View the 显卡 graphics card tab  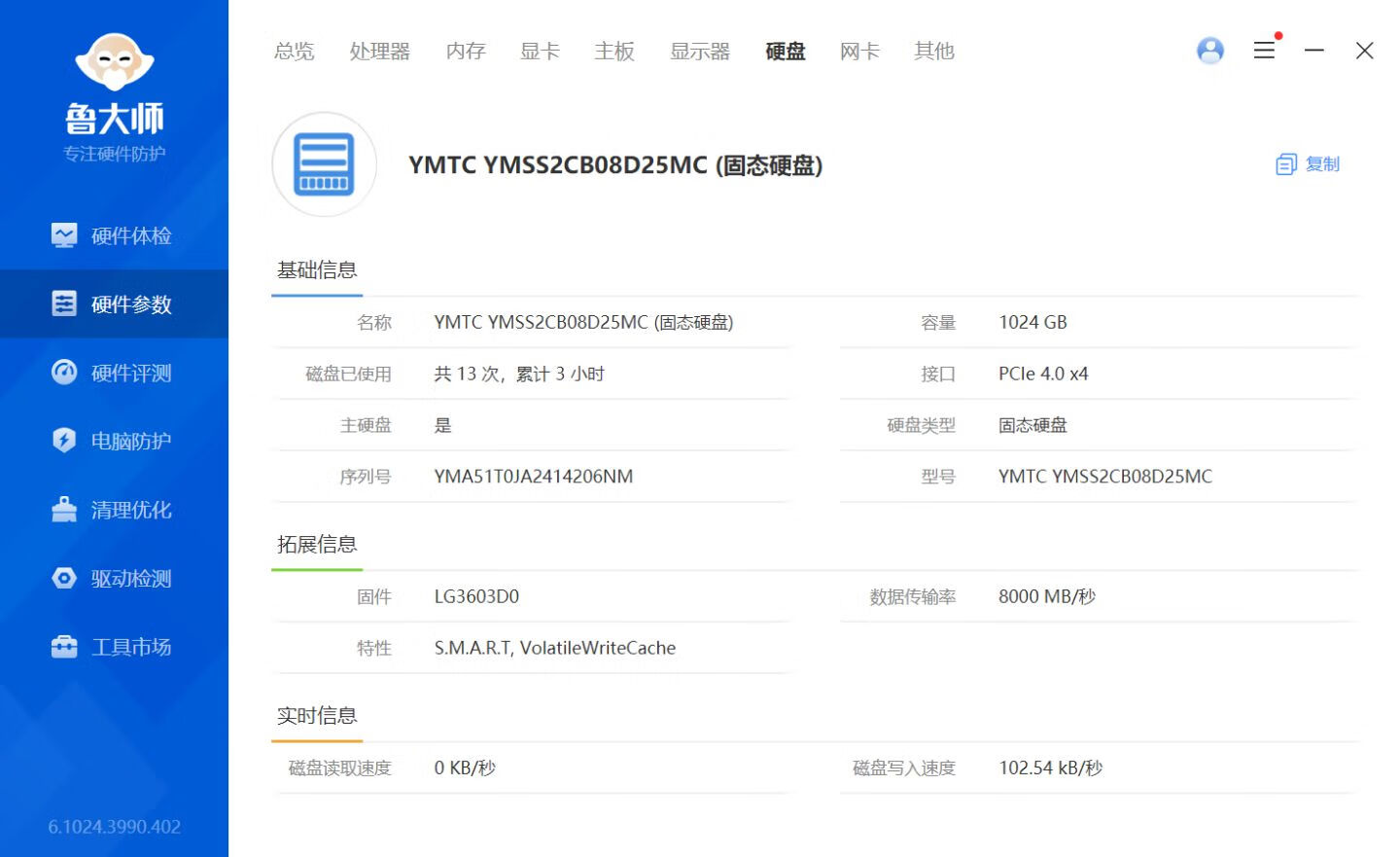pyautogui.click(x=540, y=51)
